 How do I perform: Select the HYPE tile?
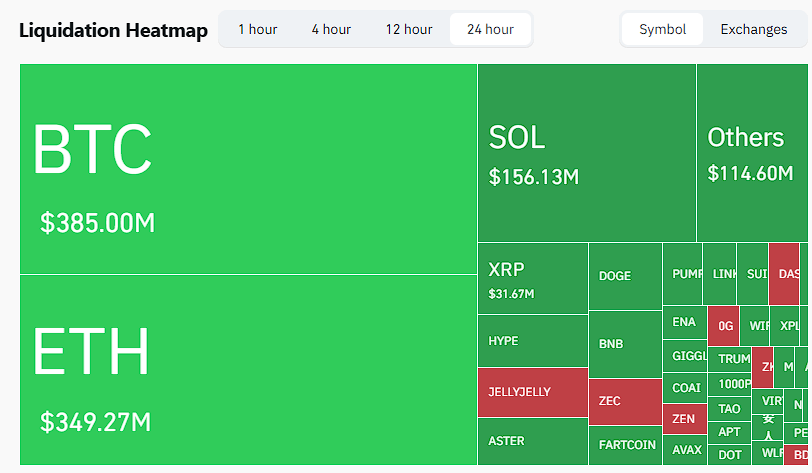coord(532,342)
